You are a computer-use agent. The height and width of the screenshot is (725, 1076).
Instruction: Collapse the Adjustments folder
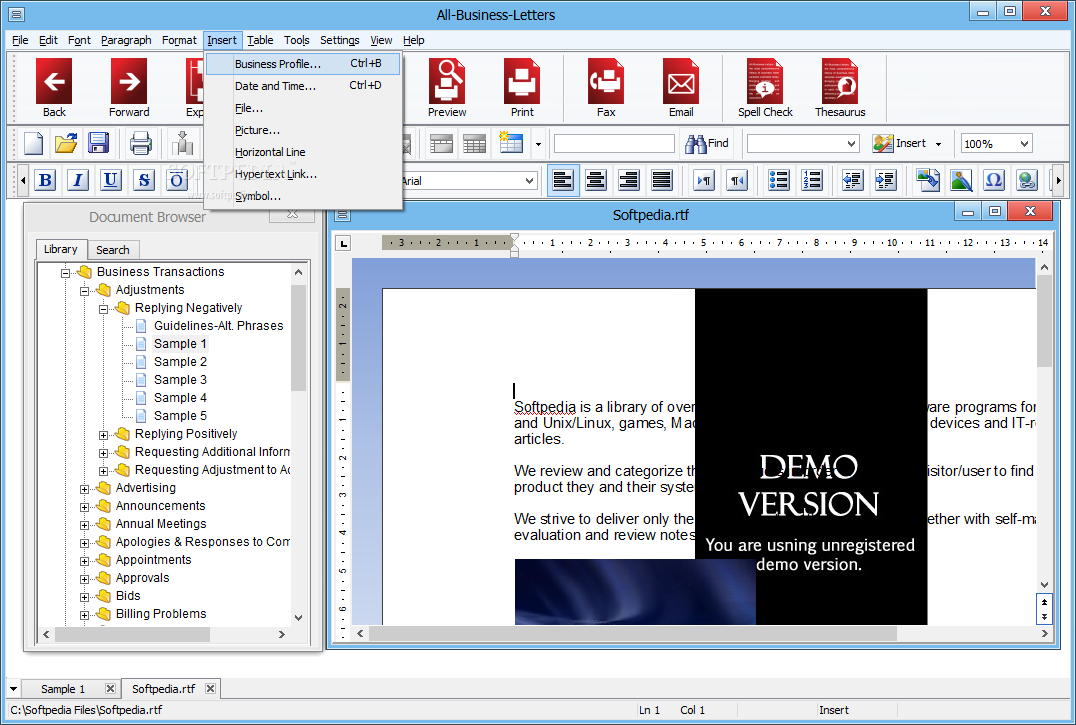[84, 291]
